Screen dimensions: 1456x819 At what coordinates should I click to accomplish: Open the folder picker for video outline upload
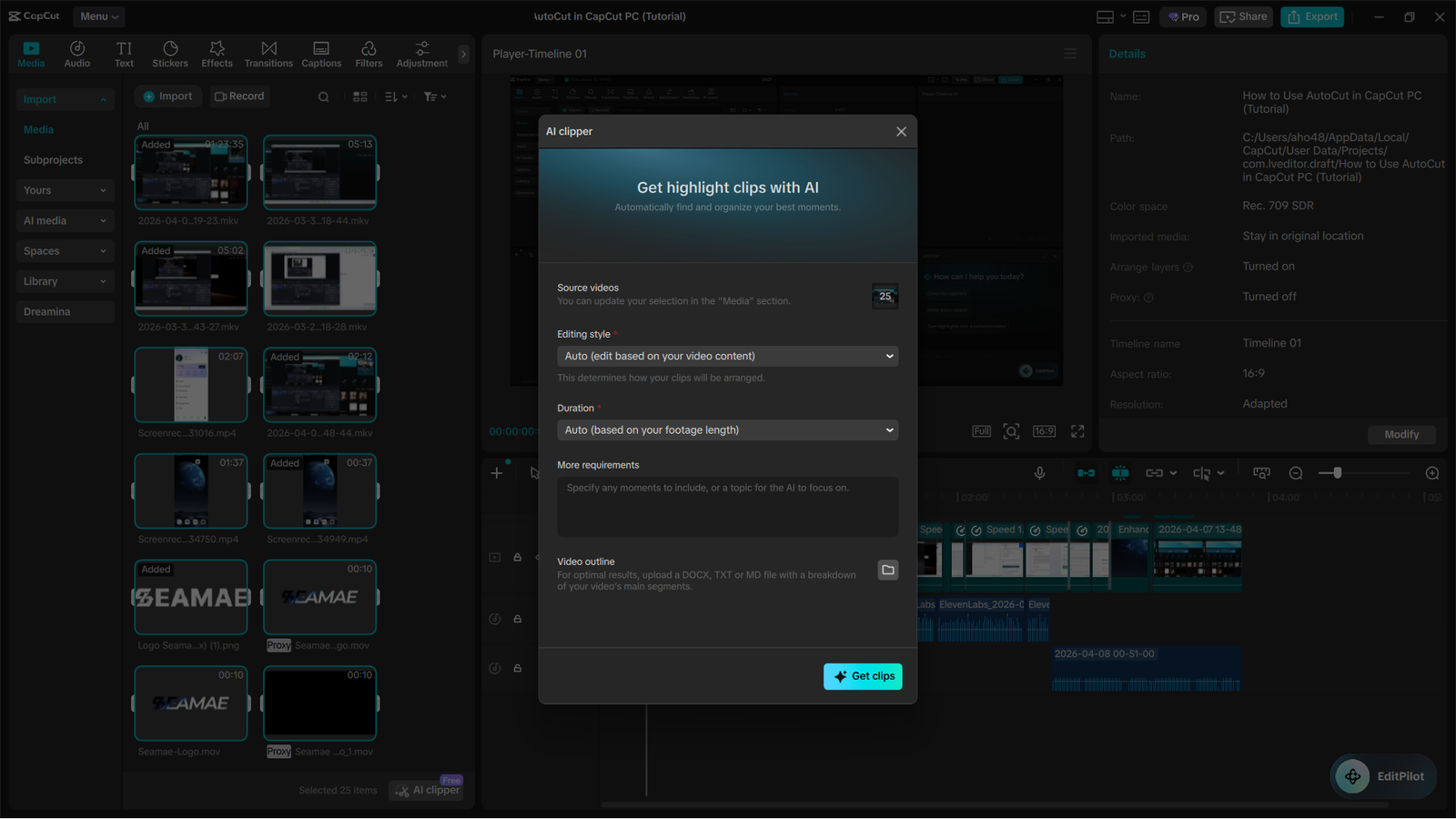coord(887,570)
